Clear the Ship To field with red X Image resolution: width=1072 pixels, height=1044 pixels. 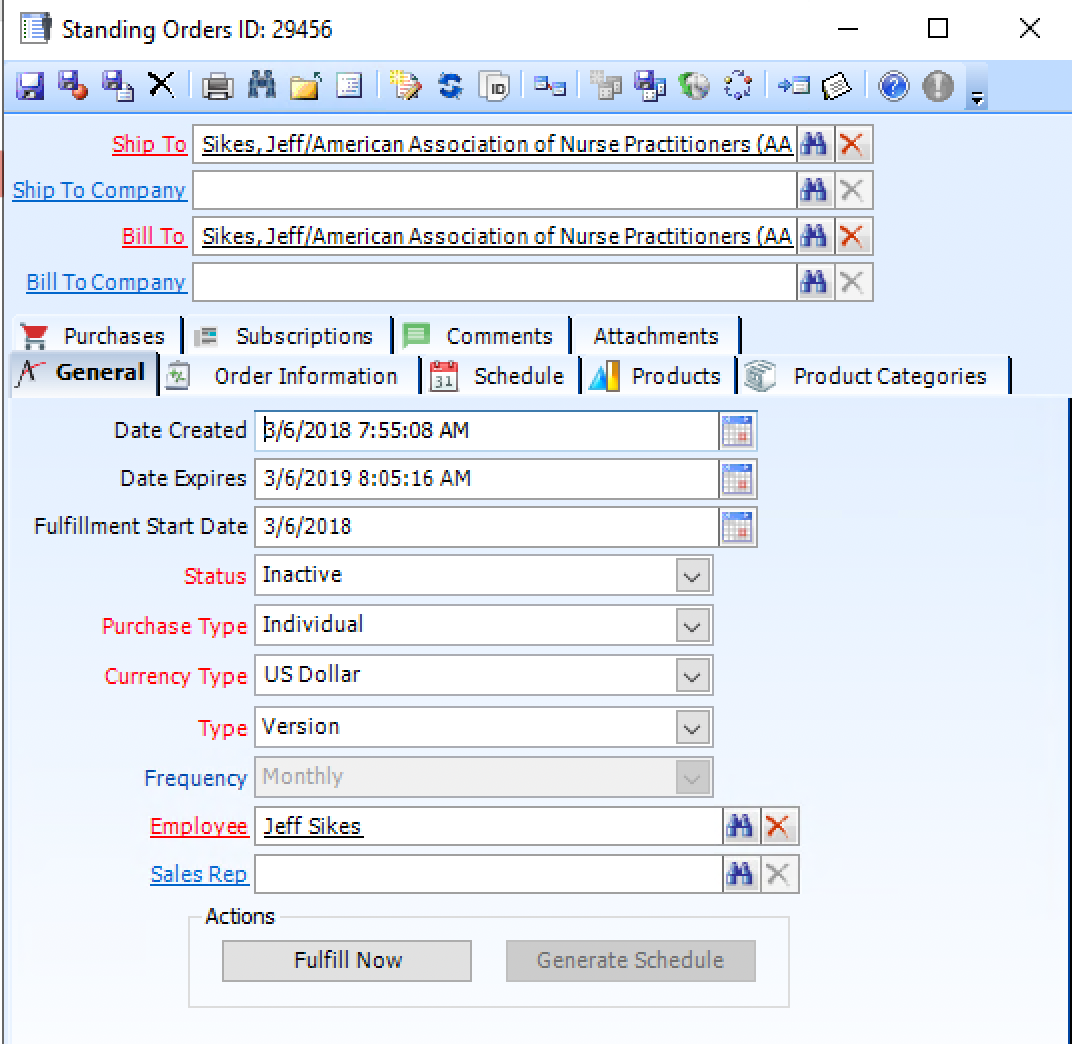point(851,145)
